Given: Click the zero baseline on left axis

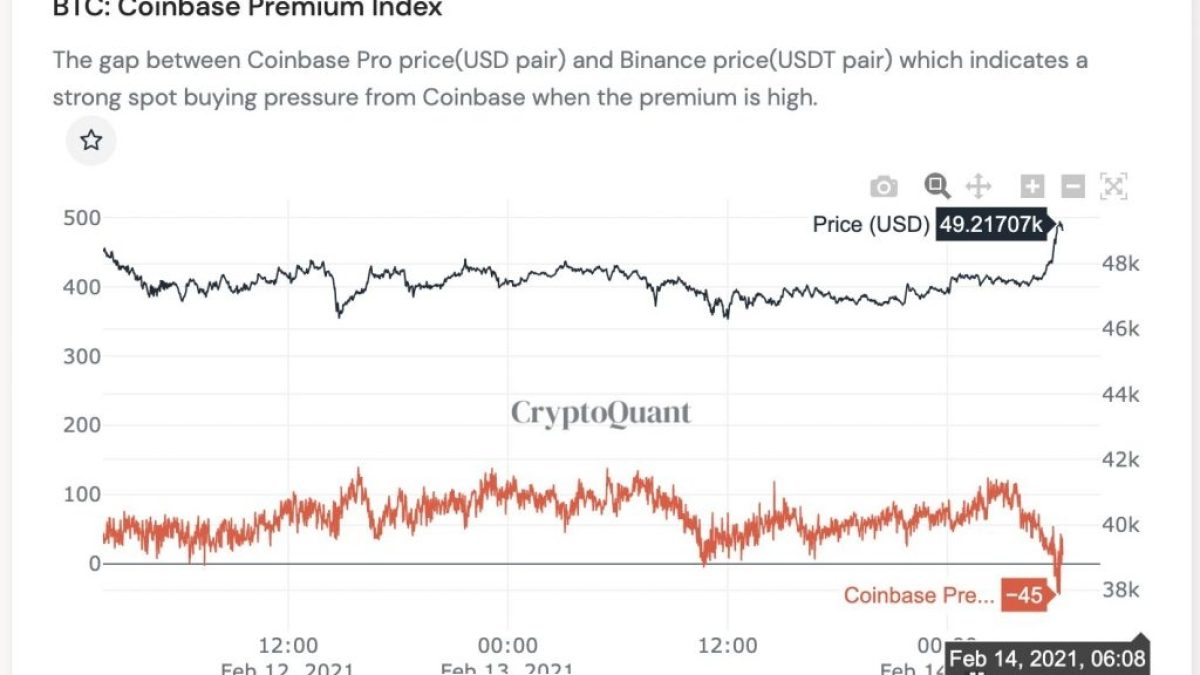Looking at the screenshot, I should click(x=95, y=563).
